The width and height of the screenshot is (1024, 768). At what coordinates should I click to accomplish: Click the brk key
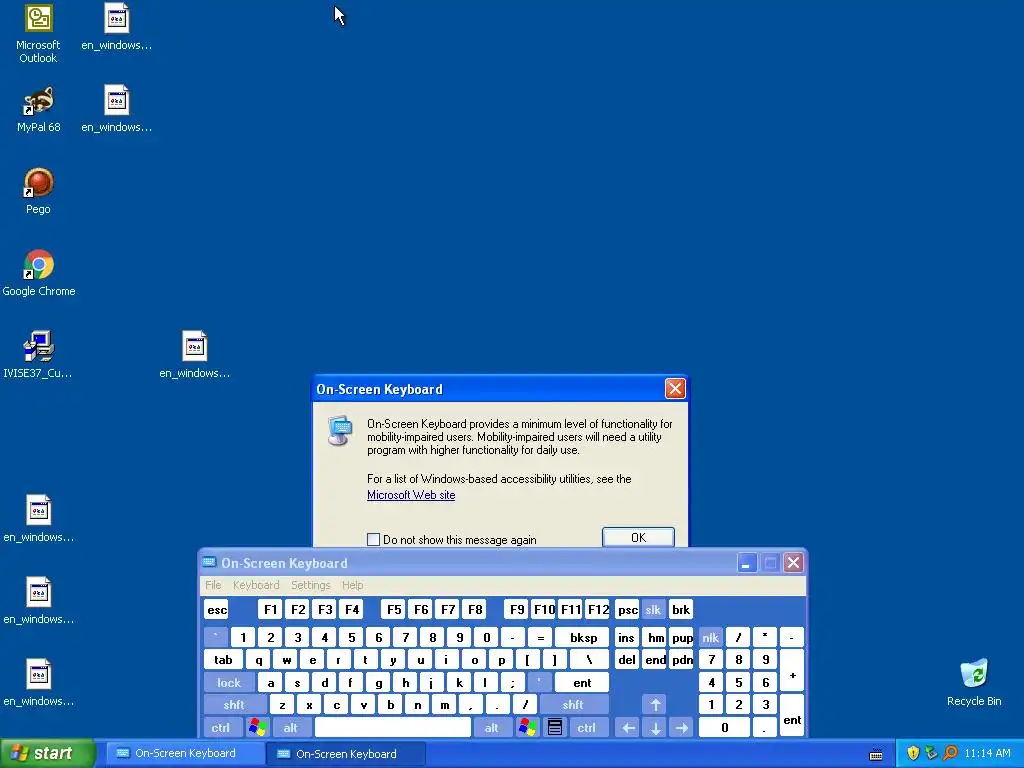[681, 610]
